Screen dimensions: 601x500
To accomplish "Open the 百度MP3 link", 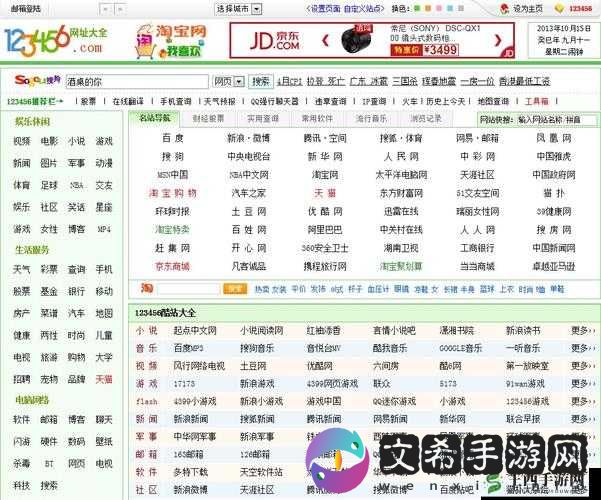I will click(188, 348).
